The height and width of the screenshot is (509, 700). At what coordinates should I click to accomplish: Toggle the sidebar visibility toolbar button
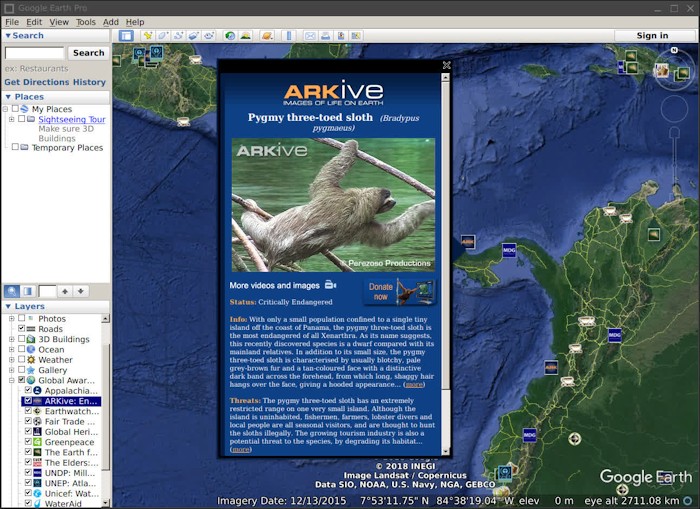click(126, 36)
